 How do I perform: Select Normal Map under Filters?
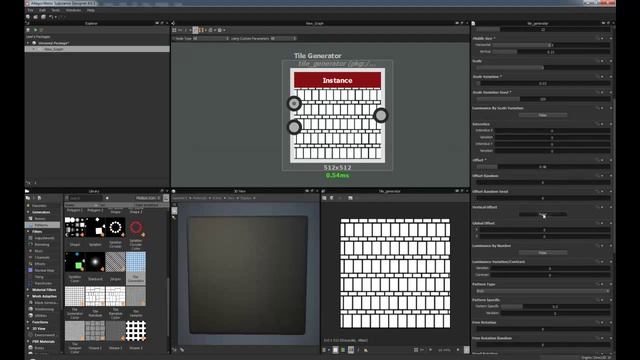click(44, 270)
